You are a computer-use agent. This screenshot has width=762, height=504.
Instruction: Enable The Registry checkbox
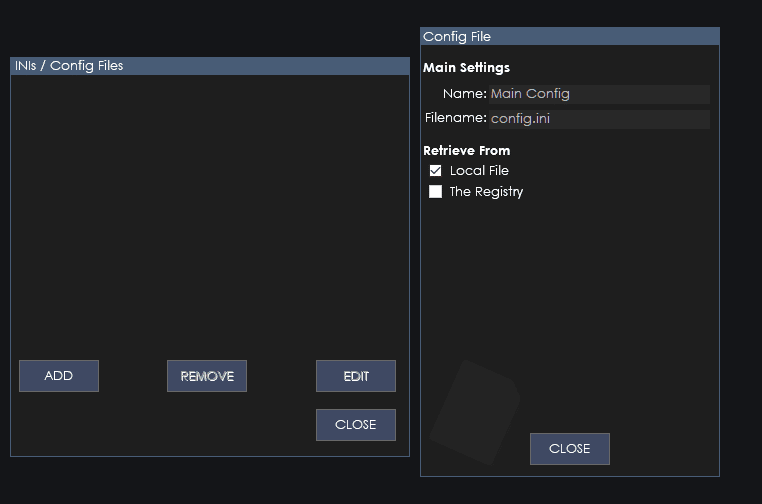(x=435, y=191)
